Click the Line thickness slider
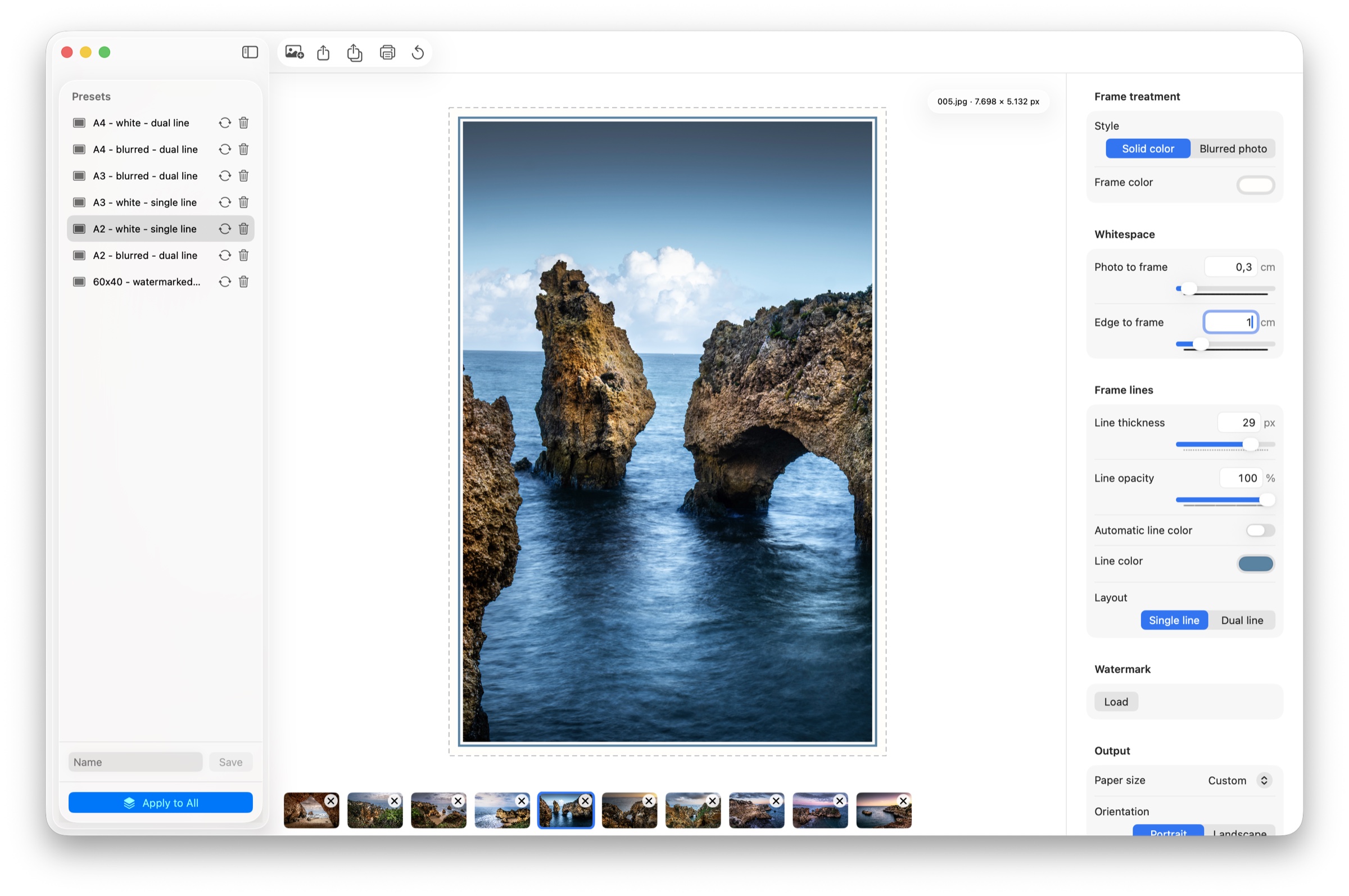Viewport: 1349px width, 896px height. click(1225, 444)
